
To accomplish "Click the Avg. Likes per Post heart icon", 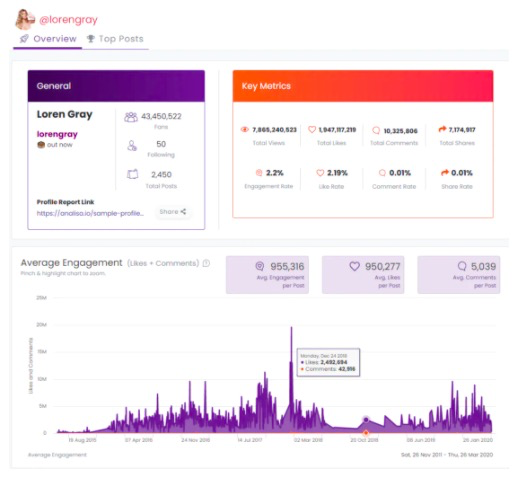I will 355,266.
